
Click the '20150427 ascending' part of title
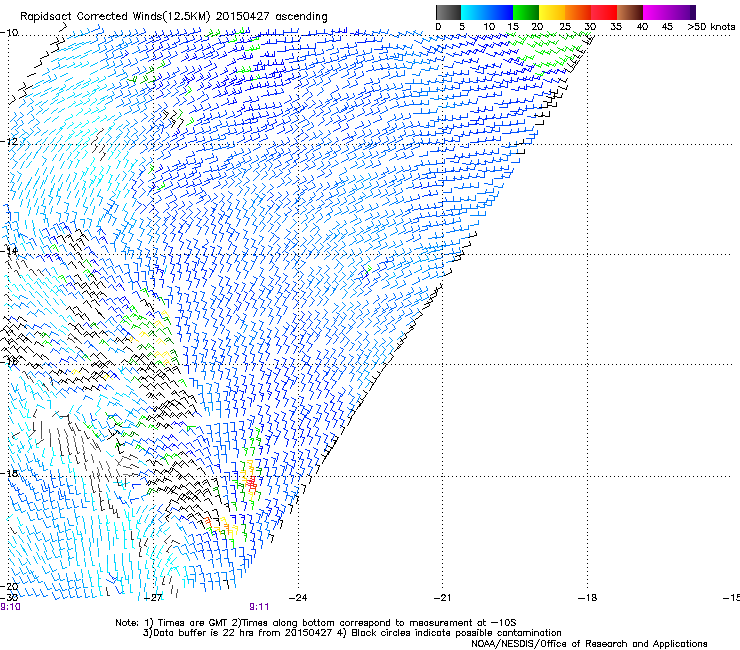(272, 16)
